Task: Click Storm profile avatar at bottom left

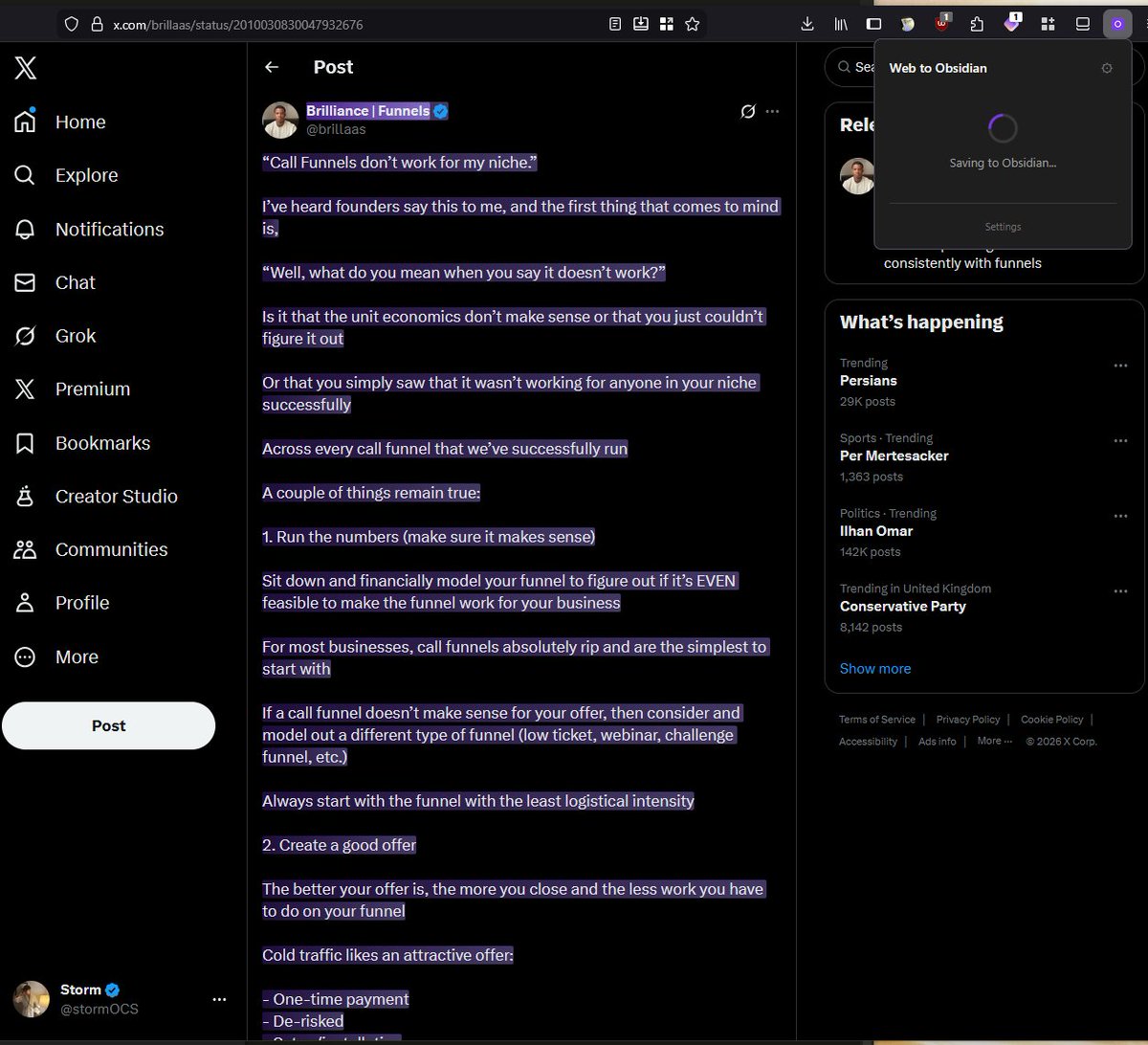Action: [x=31, y=999]
